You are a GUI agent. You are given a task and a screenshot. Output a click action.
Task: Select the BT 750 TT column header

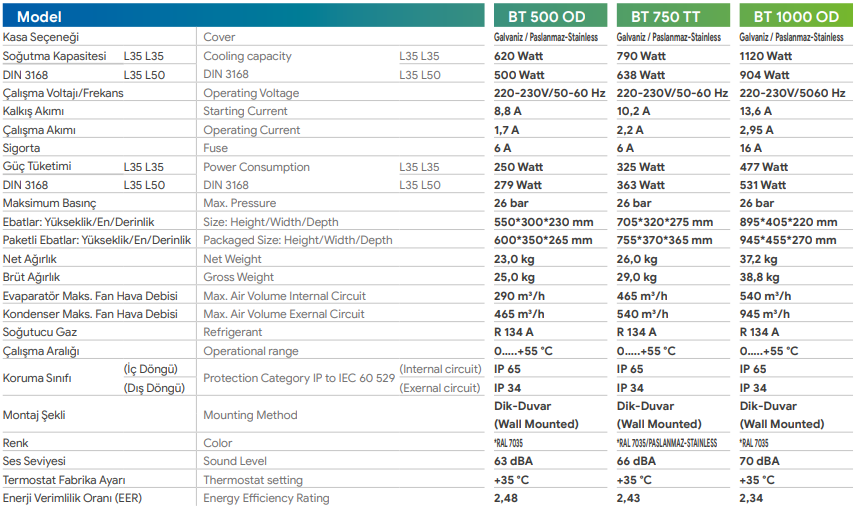pos(671,16)
